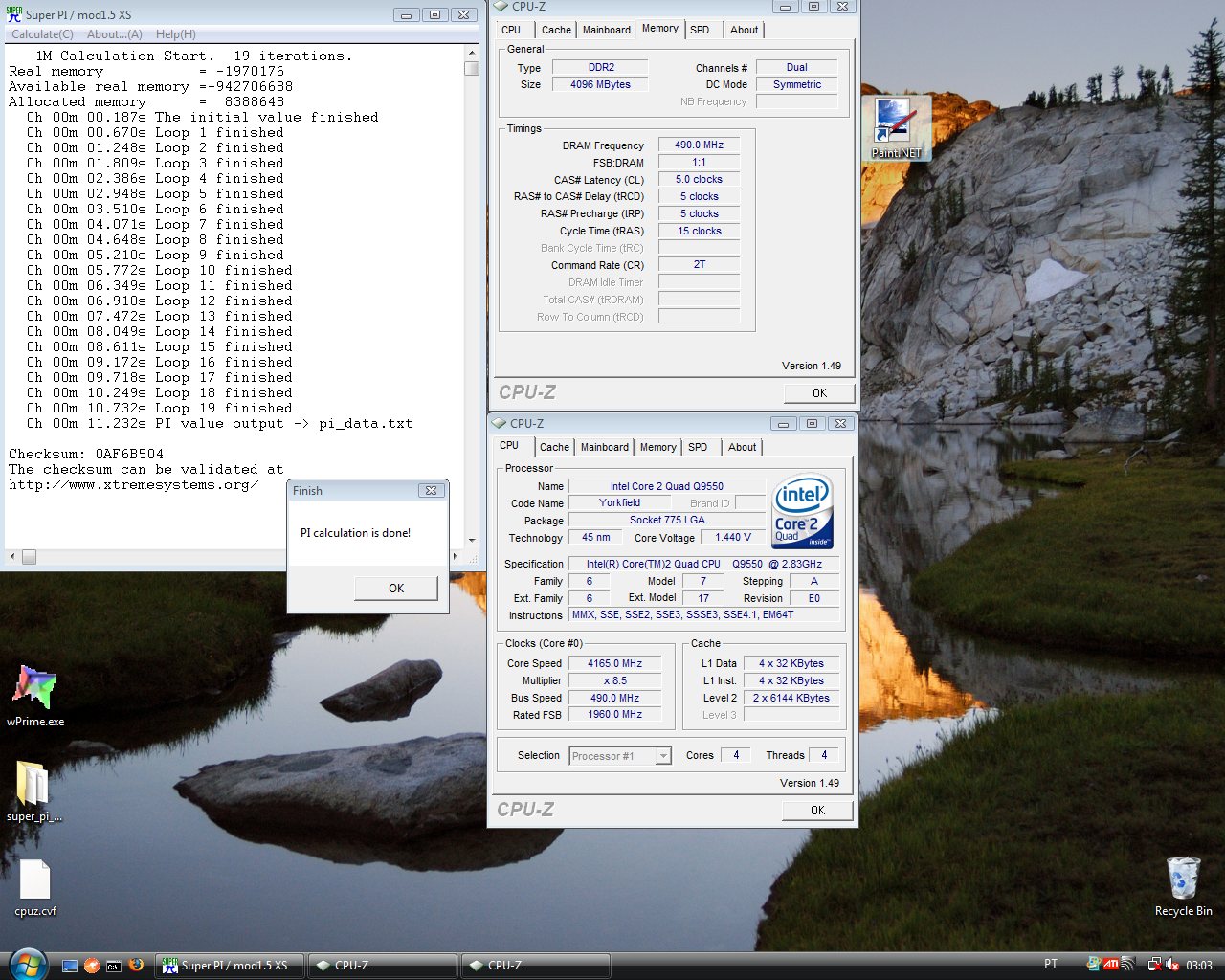Image resolution: width=1225 pixels, height=980 pixels.
Task: Click the second CPU-Z taskbar button
Action: point(536,966)
